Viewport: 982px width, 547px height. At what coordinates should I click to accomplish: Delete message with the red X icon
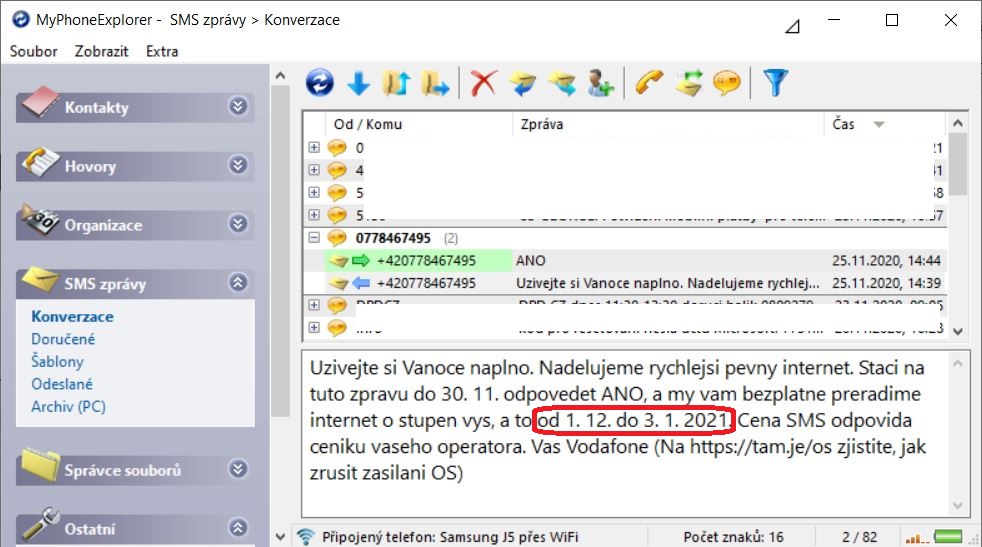pyautogui.click(x=484, y=84)
